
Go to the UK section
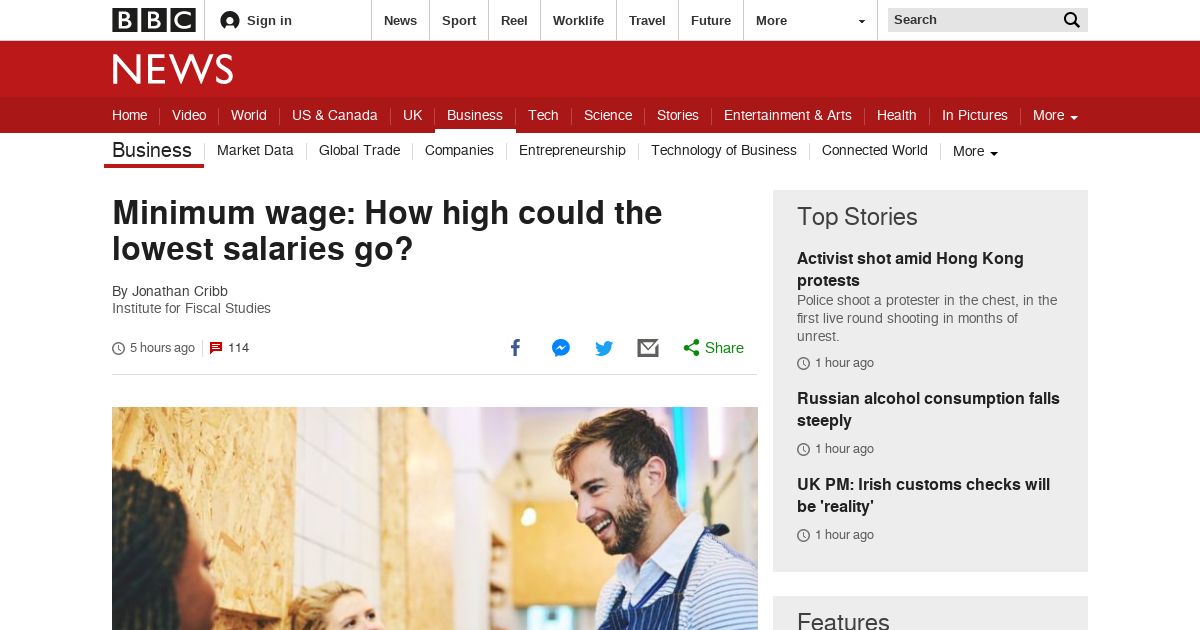[x=413, y=115]
